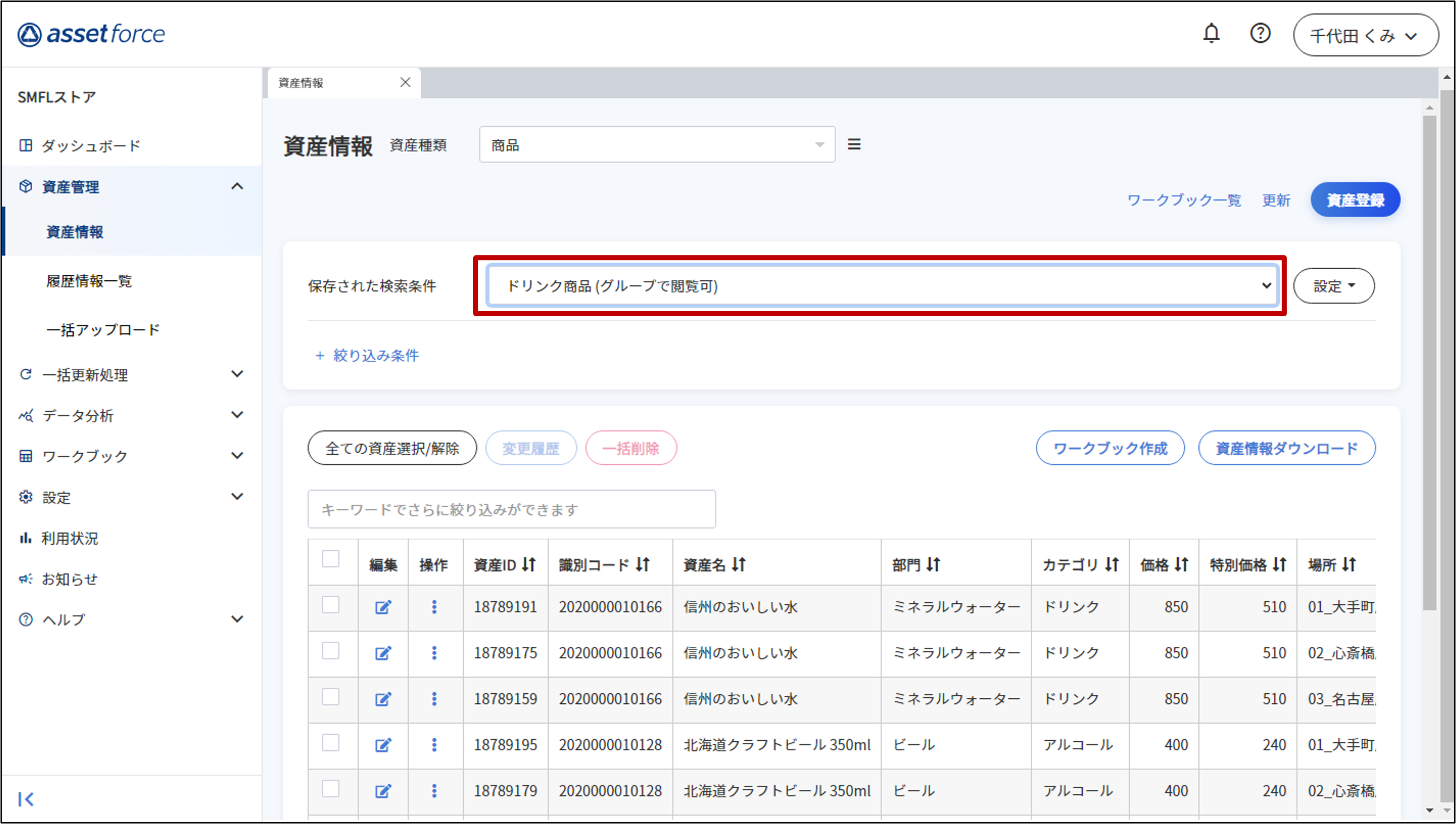The height and width of the screenshot is (824, 1456).
Task: Expand the 千代田 くみ user menu
Action: 1365,36
